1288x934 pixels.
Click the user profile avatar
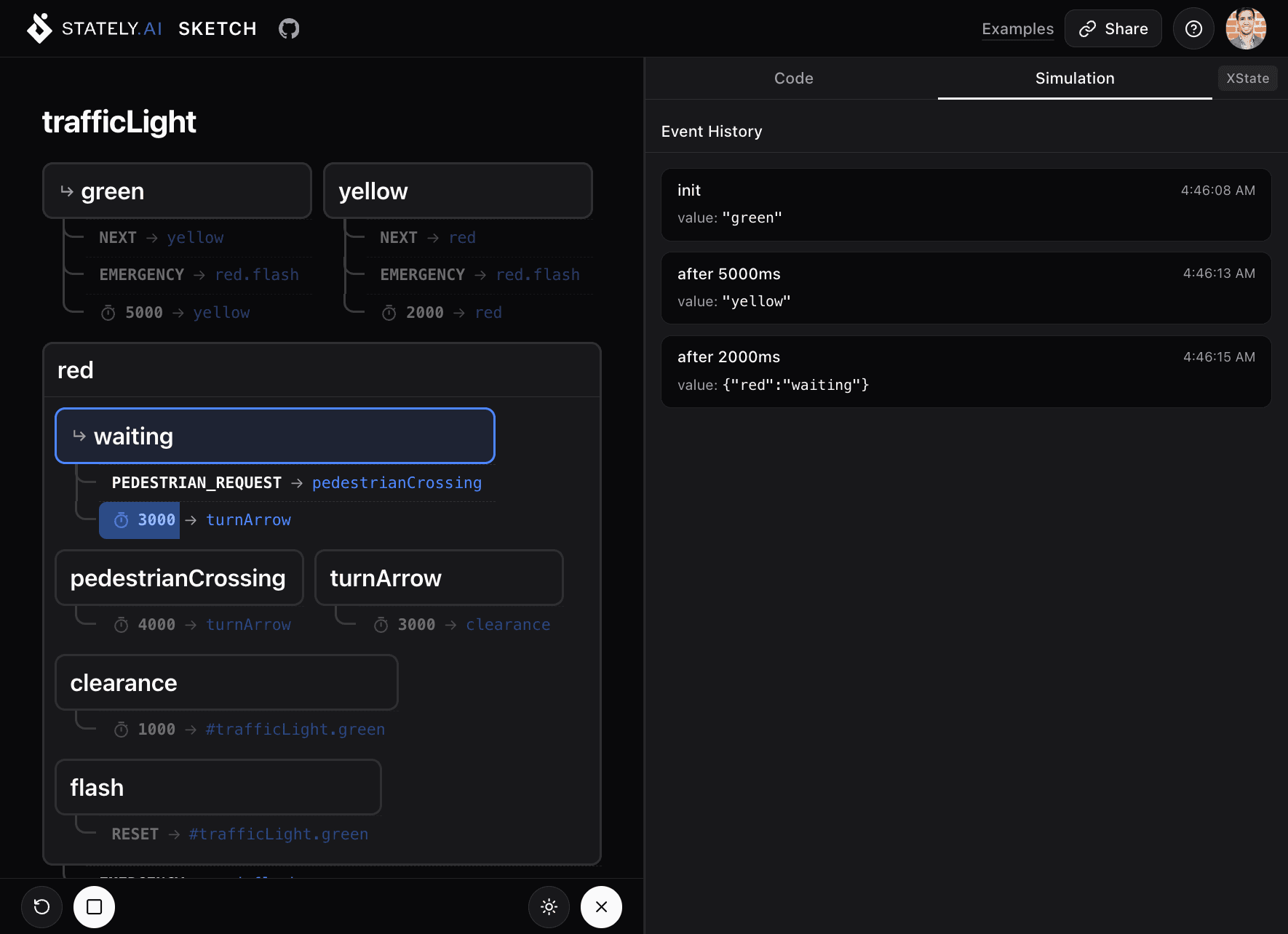1247,28
